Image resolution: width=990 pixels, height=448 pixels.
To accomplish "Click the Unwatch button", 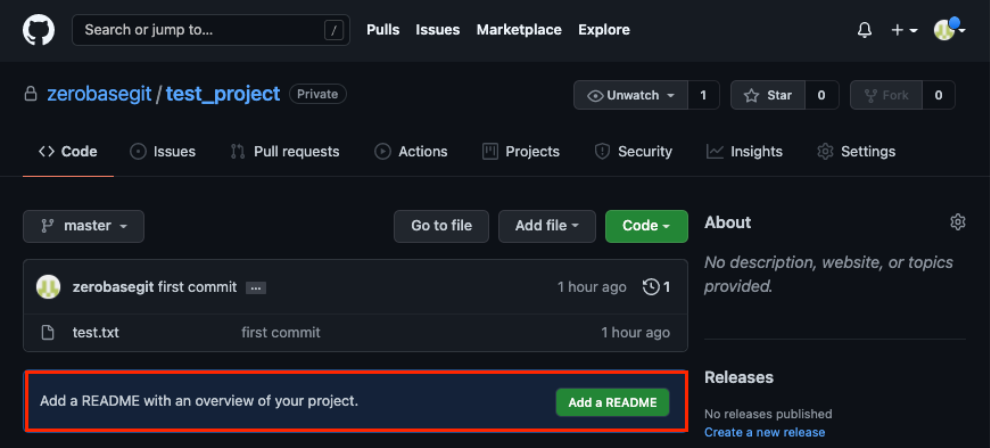I will pyautogui.click(x=630, y=95).
